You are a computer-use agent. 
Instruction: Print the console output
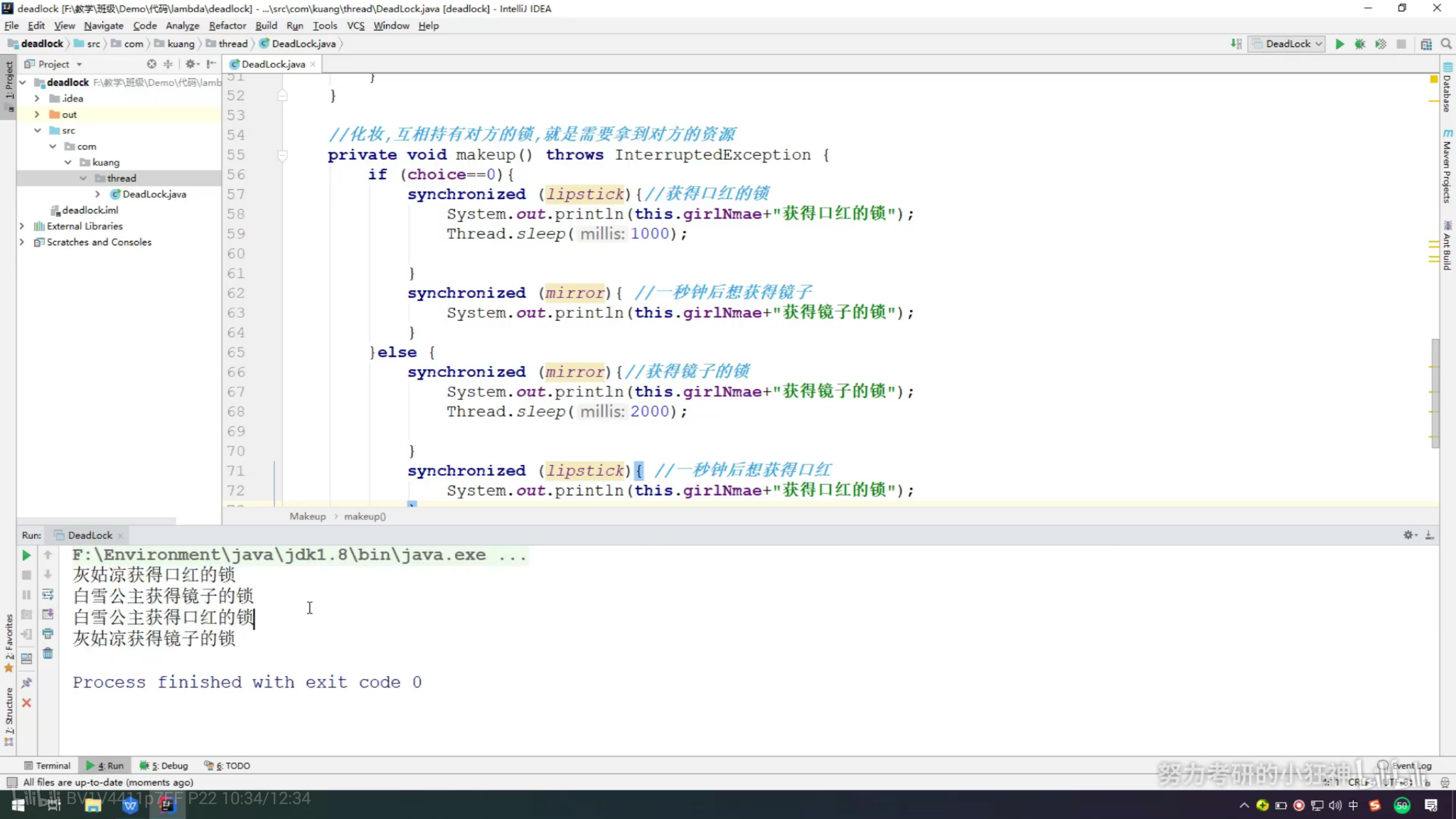tap(48, 633)
